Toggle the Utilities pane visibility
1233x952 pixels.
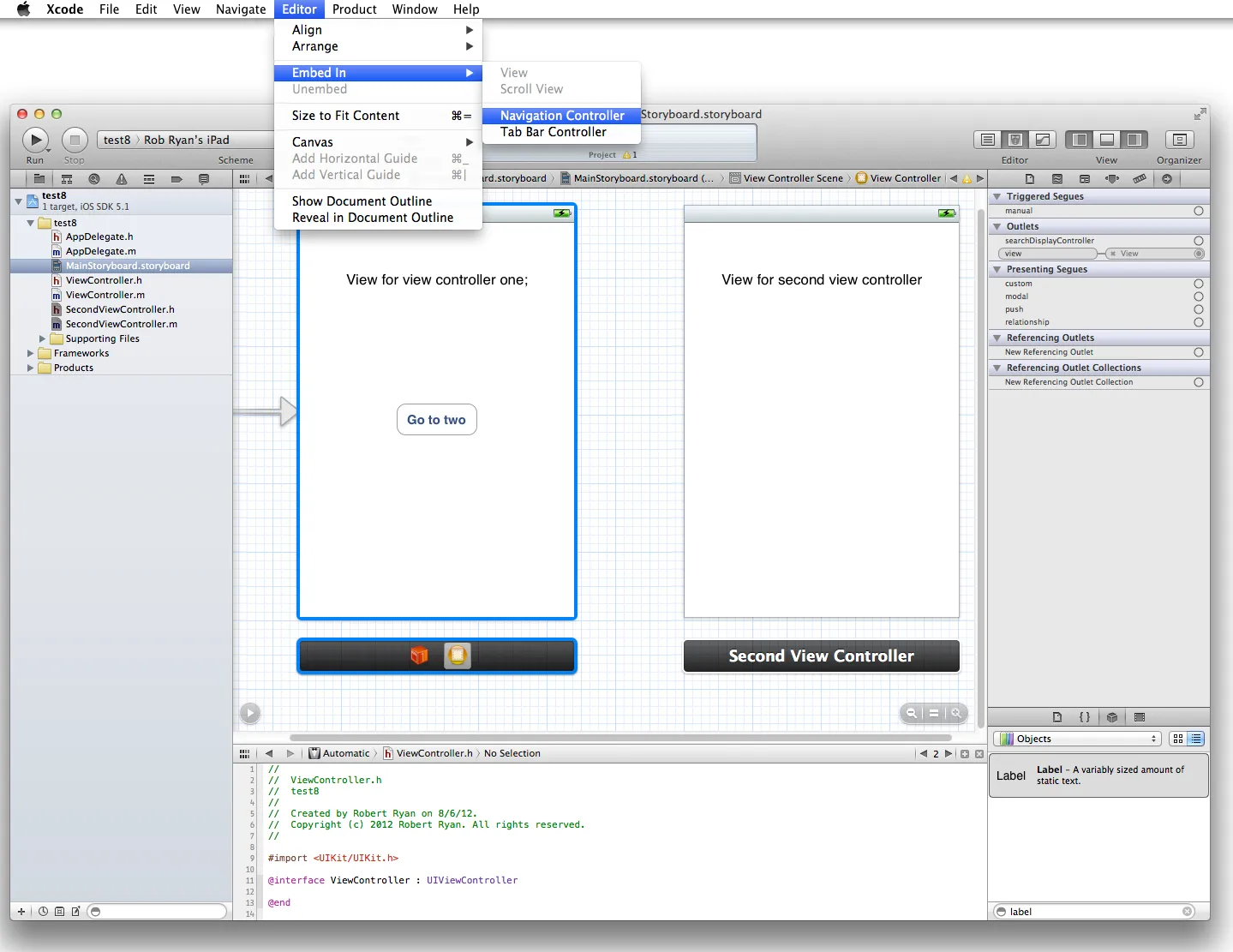pyautogui.click(x=1134, y=140)
